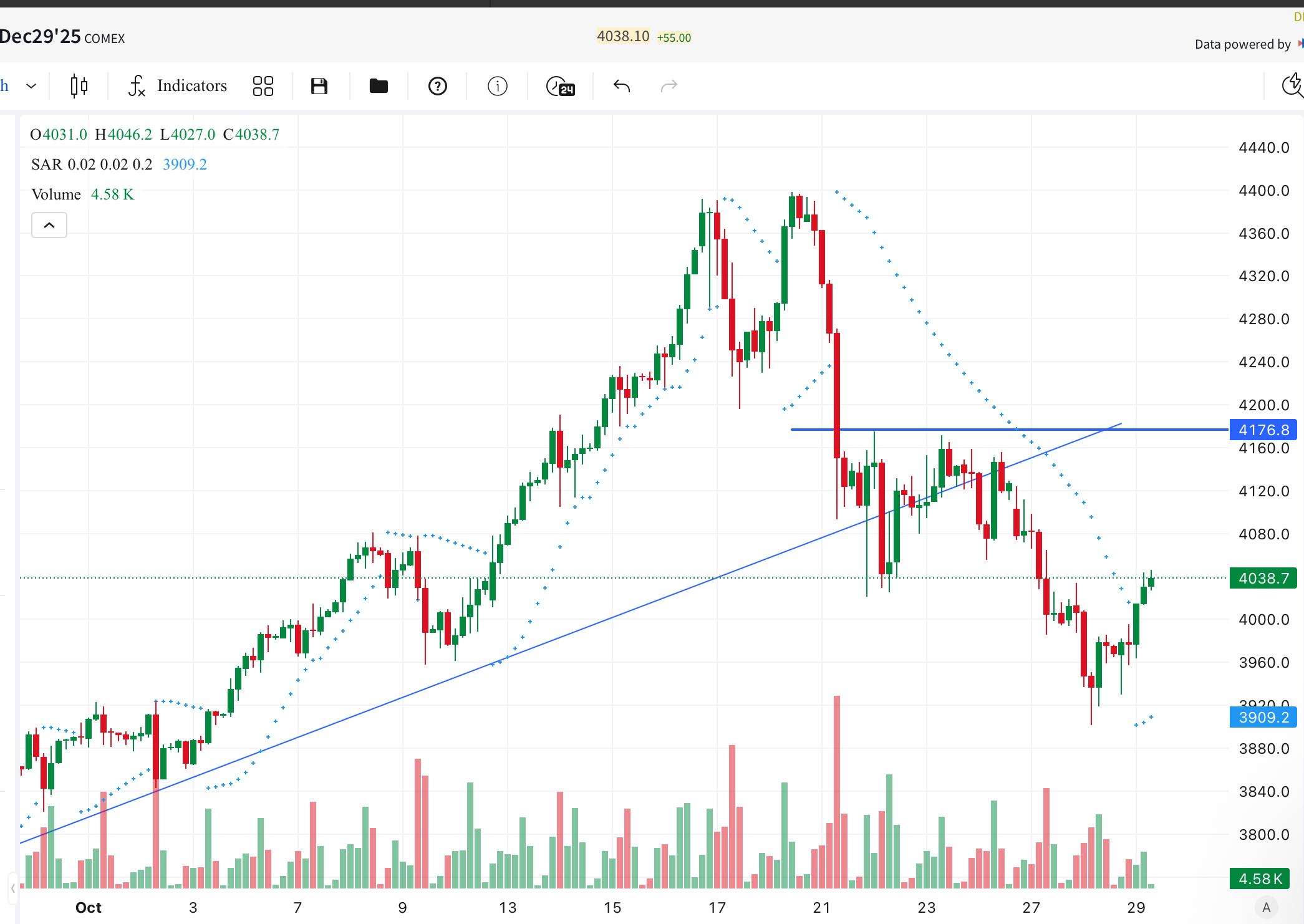Collapse the indicator legend with chevron
This screenshot has width=1304, height=924.
[x=49, y=225]
